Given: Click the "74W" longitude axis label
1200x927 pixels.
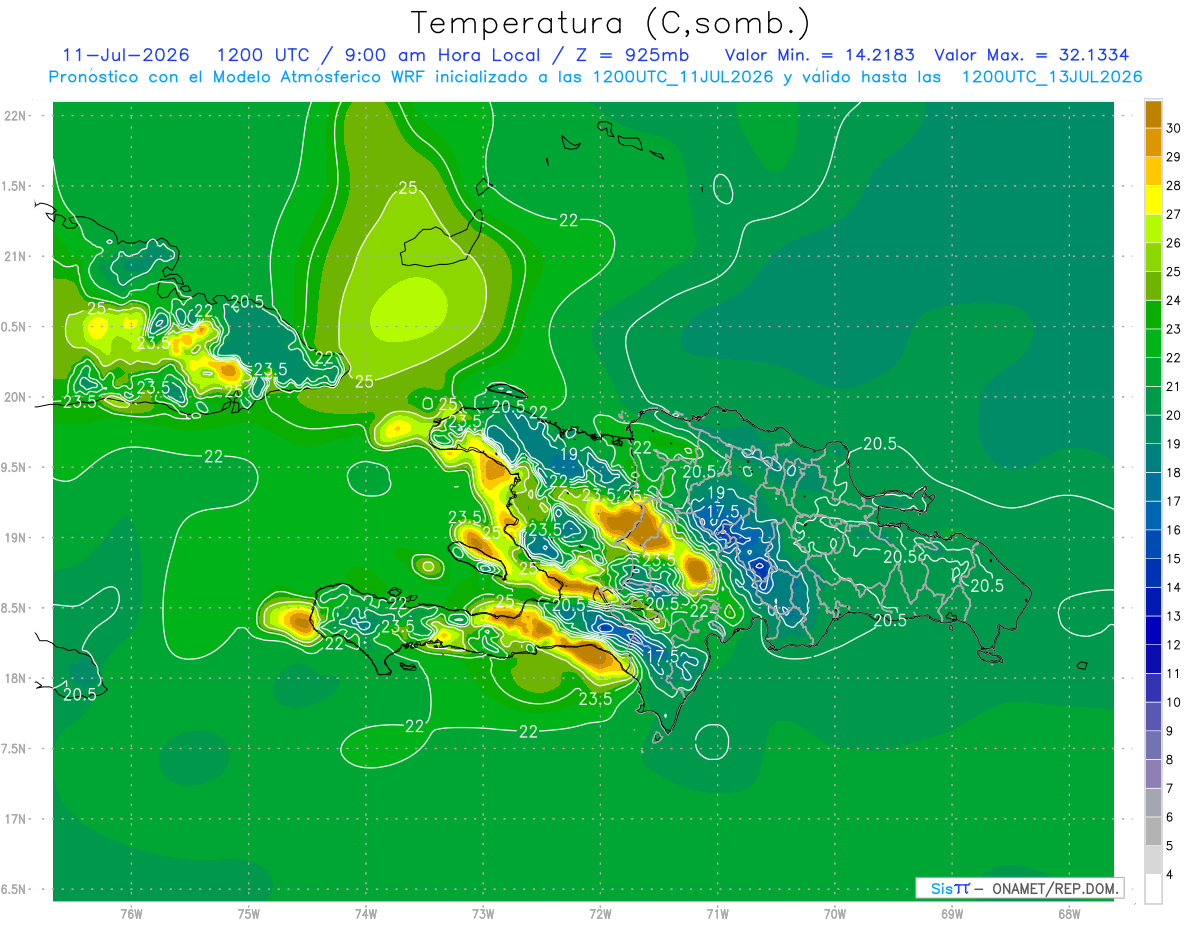Looking at the screenshot, I should pyautogui.click(x=366, y=913).
